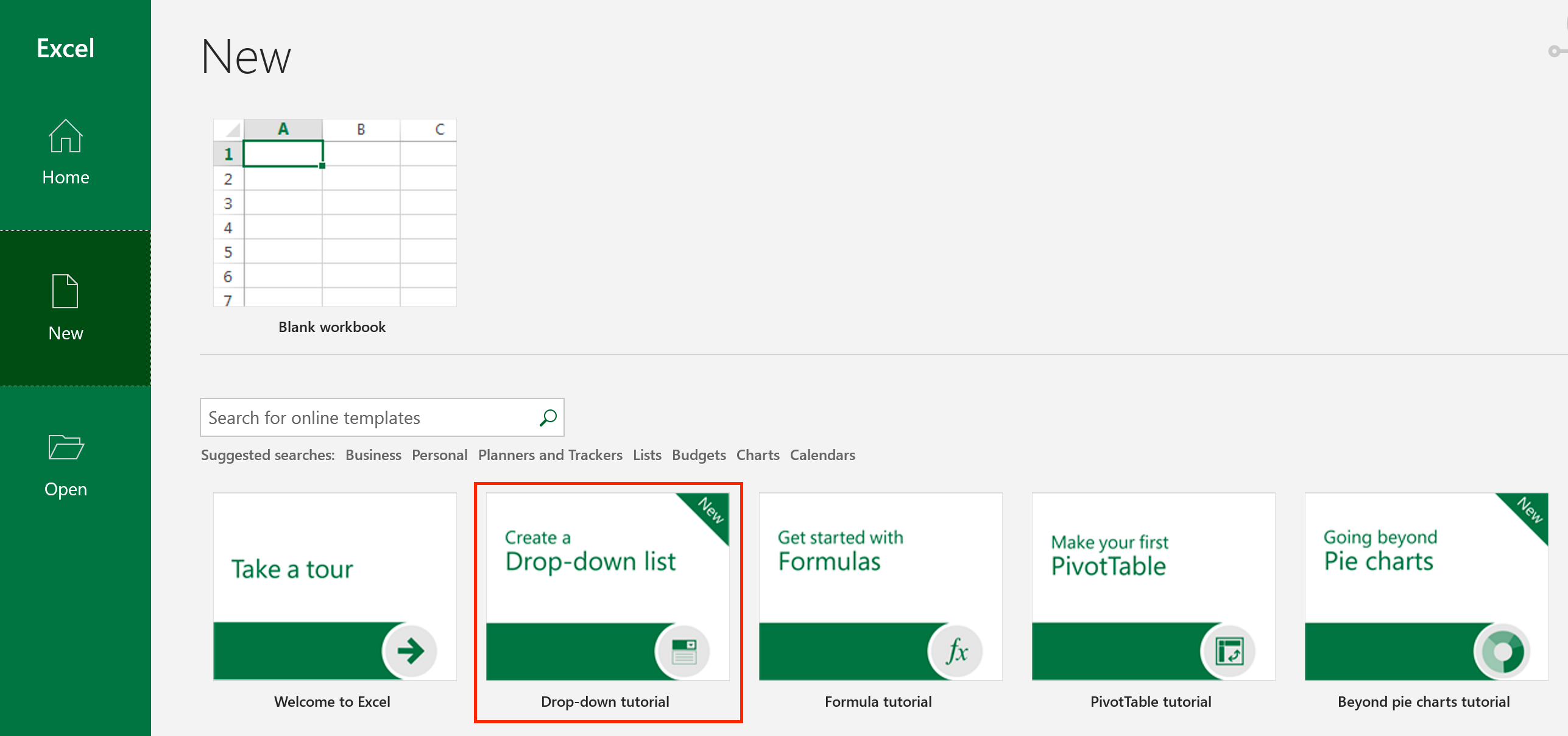The image size is (1568, 736).
Task: Open Get started with Formulas template
Action: 881,586
